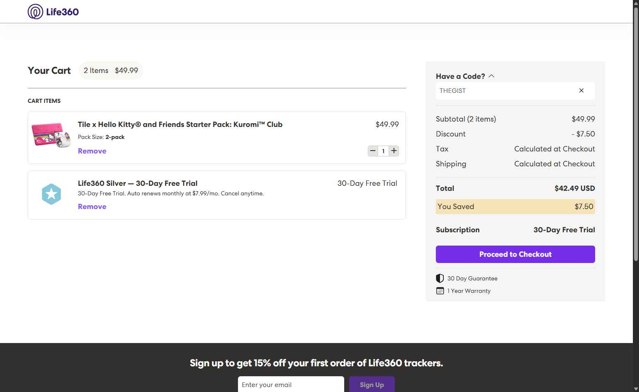The image size is (639, 392).
Task: Remove the Life360 Silver free trial
Action: point(92,207)
